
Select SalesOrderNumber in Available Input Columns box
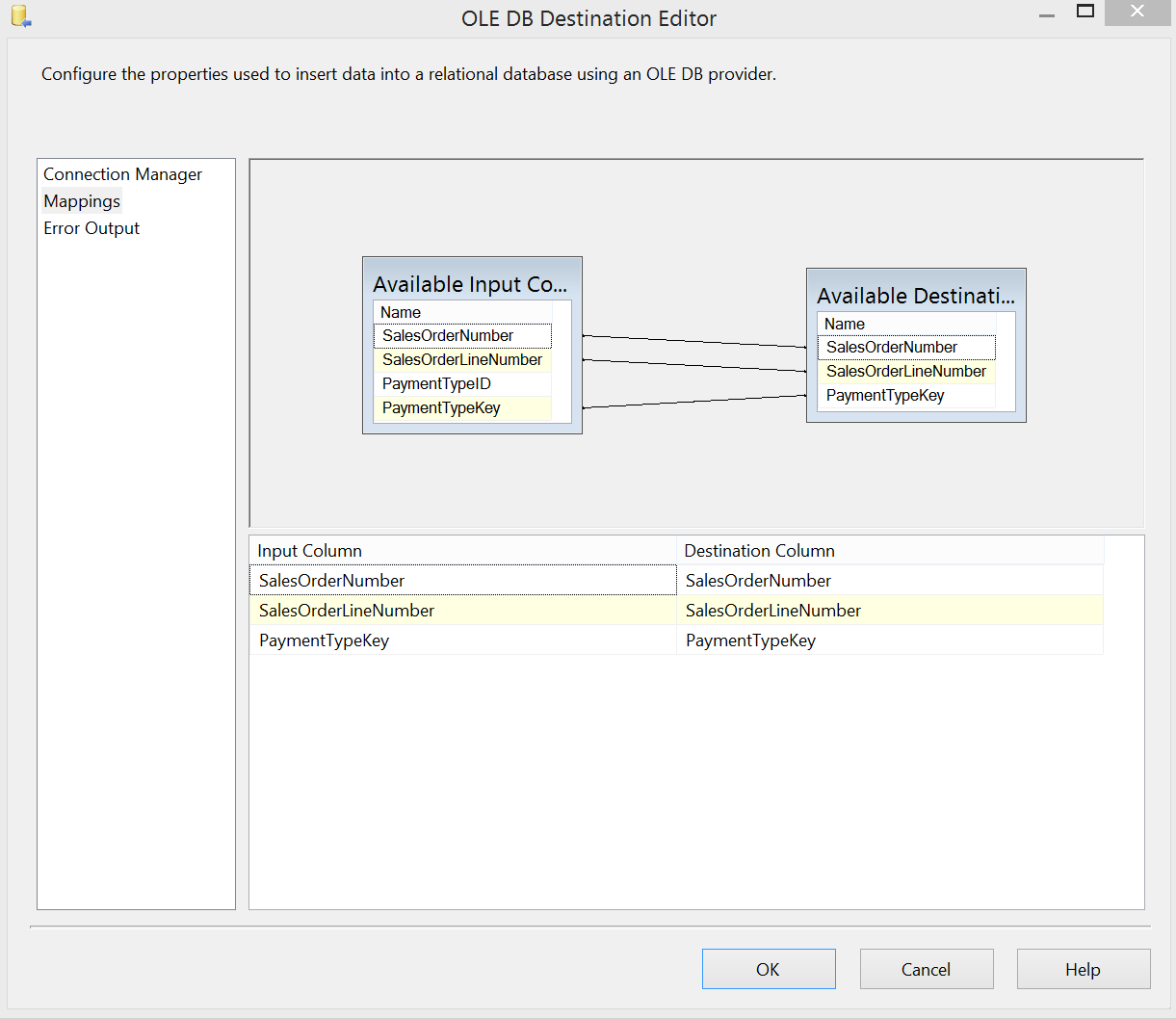tap(448, 335)
